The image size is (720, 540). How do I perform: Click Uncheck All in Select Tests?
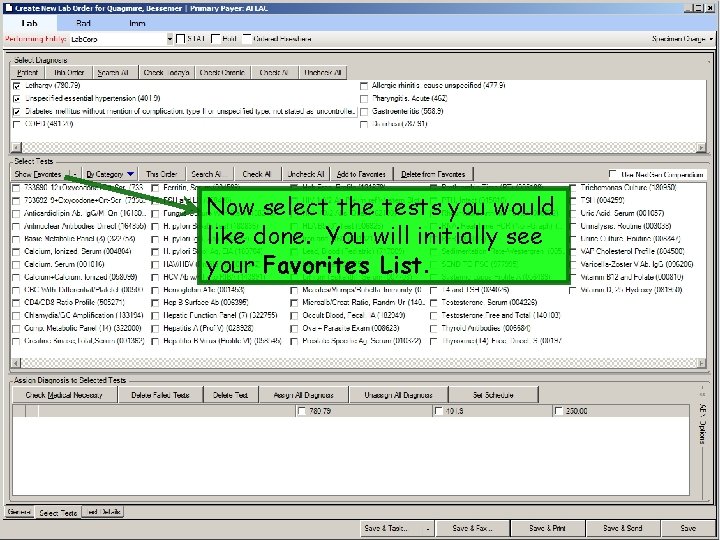click(x=306, y=174)
